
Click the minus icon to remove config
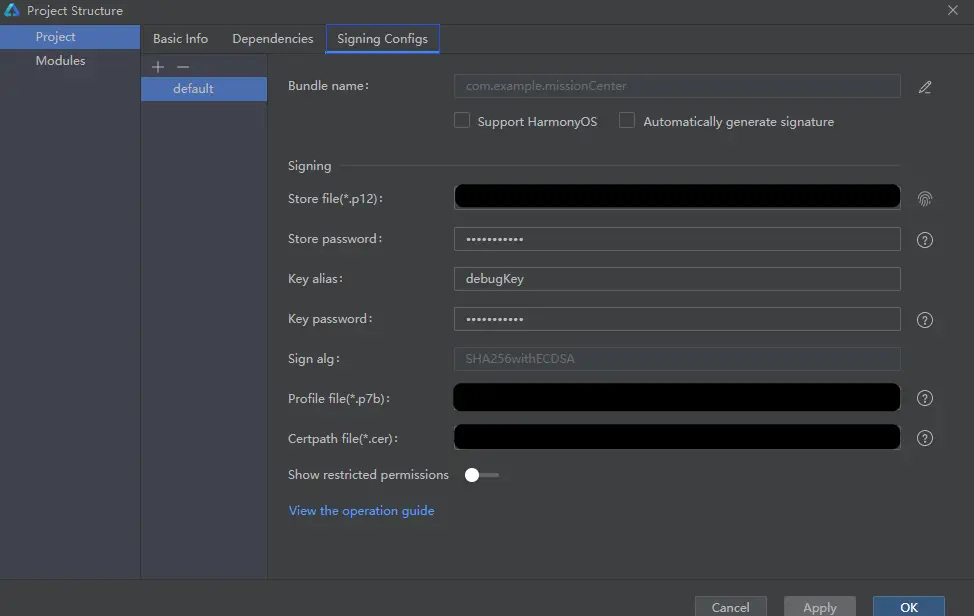point(182,67)
